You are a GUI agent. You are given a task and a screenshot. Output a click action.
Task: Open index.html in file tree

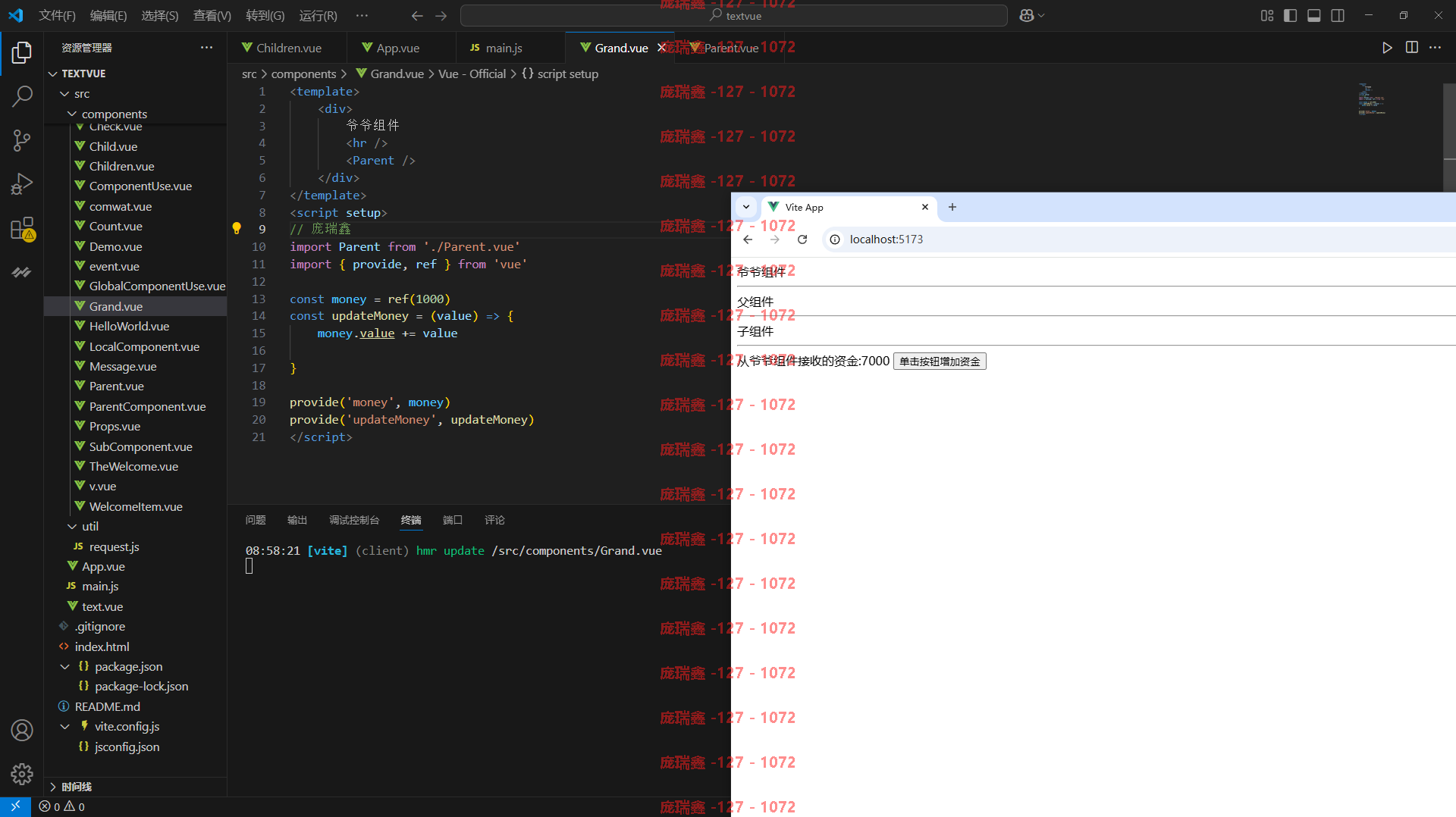[x=135, y=647]
